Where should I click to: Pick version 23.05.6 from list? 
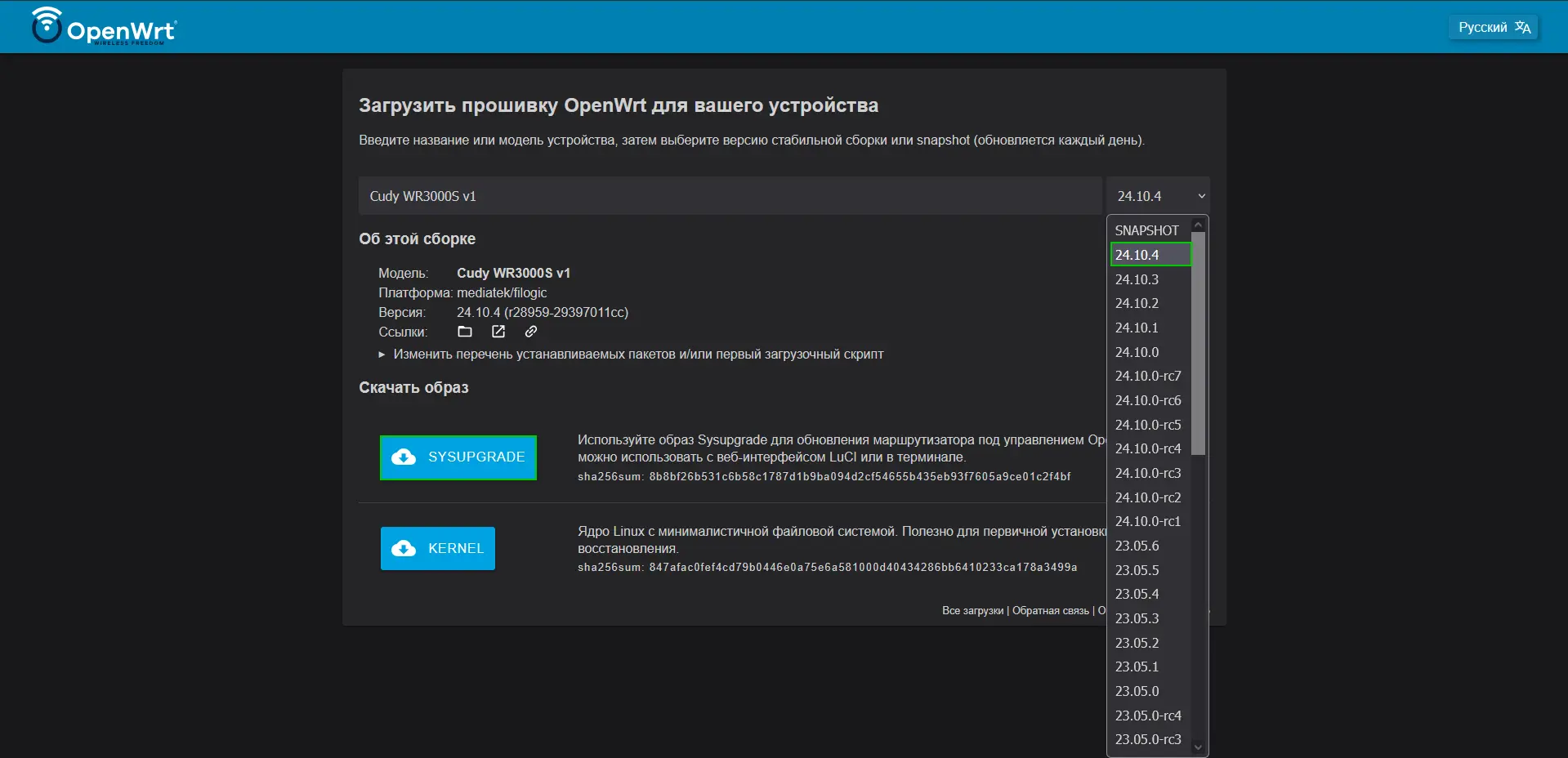[x=1137, y=546]
